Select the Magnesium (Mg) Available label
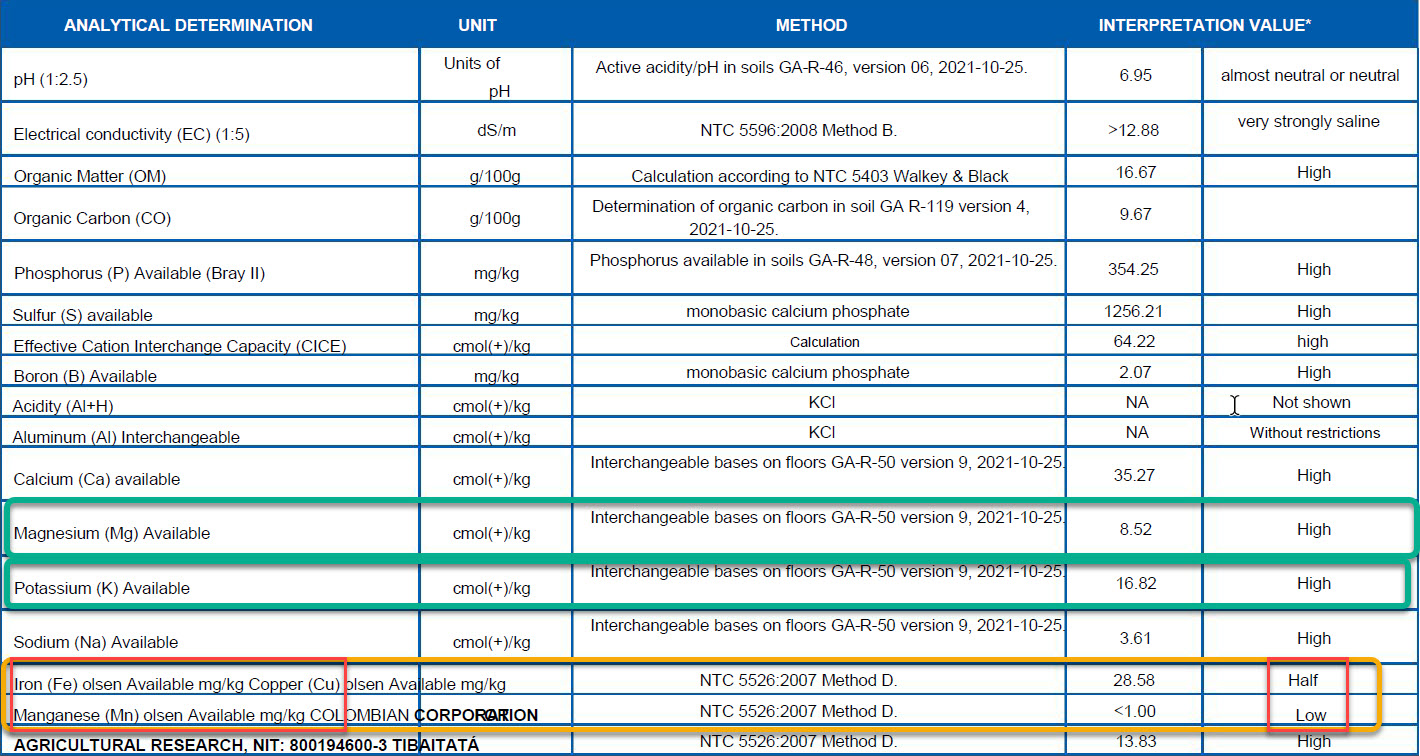The width and height of the screenshot is (1420, 756). 111,533
